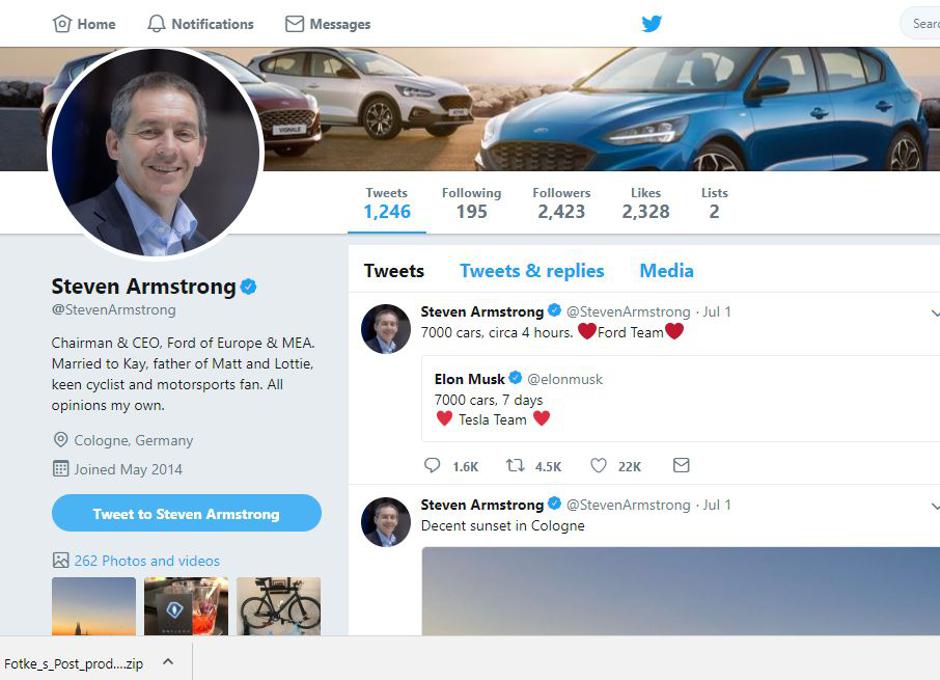View the Followers 2,423 list
This screenshot has height=680, width=940.
pos(561,203)
